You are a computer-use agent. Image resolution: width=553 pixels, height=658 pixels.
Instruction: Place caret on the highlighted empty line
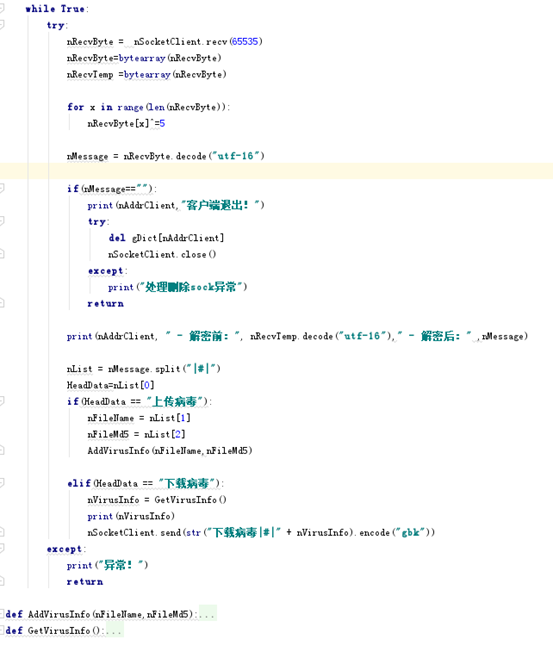coord(276,172)
